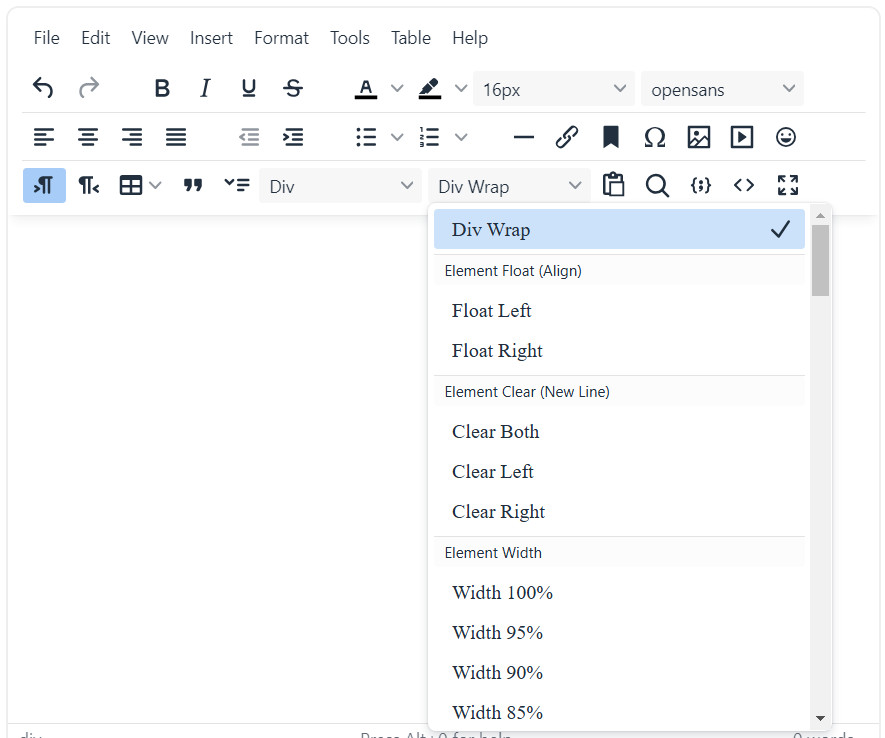
Task: Insert a horizontal line
Action: point(523,137)
